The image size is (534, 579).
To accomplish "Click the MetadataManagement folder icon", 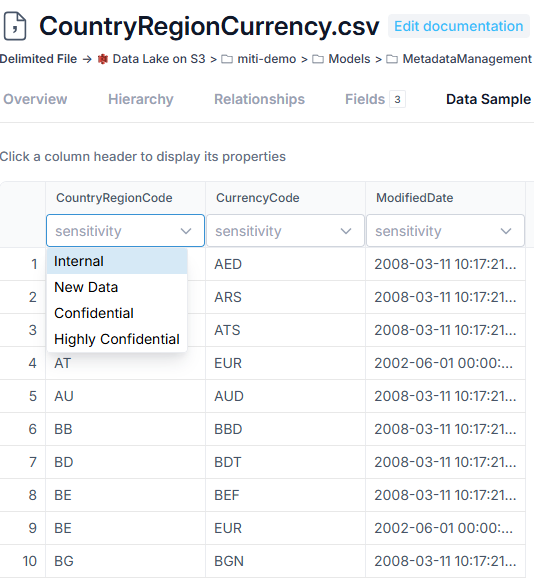I will click(x=392, y=59).
